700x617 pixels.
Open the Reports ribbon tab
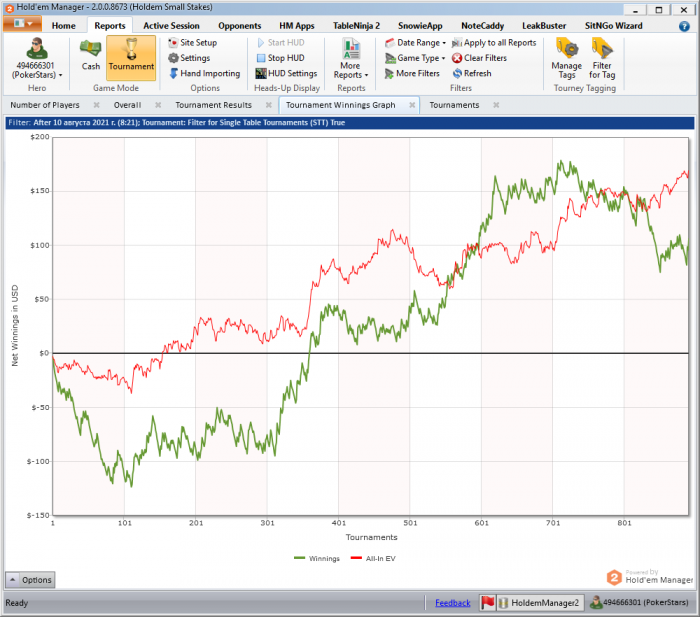tap(110, 26)
